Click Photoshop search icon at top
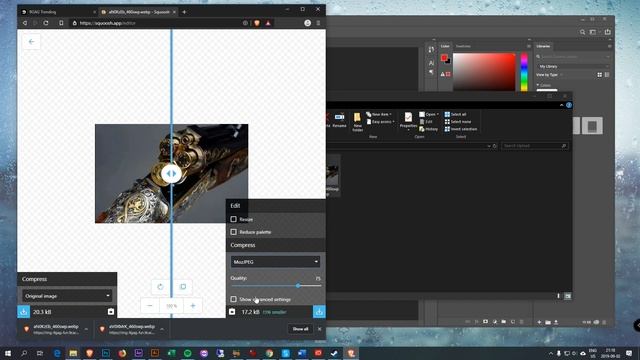The image size is (640, 360). point(582,32)
